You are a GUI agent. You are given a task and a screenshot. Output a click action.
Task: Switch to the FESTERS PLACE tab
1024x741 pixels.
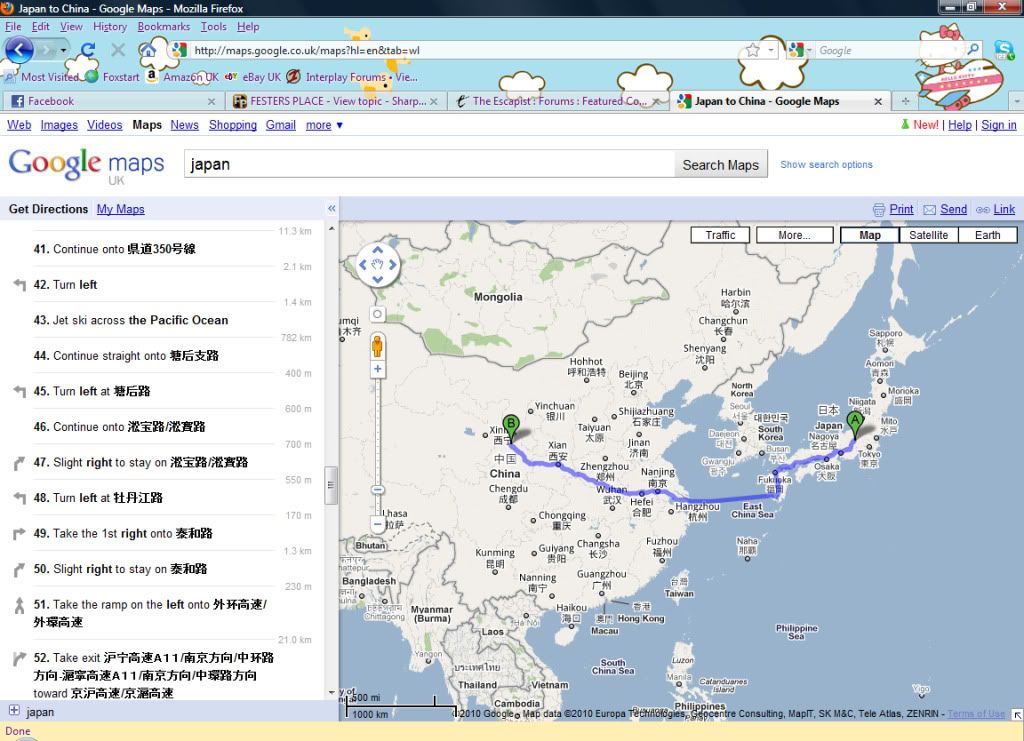pyautogui.click(x=336, y=101)
